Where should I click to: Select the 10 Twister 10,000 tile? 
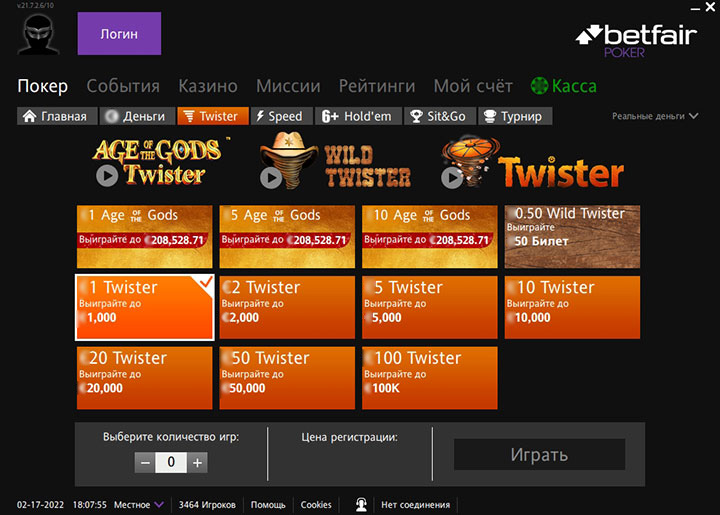tap(572, 308)
